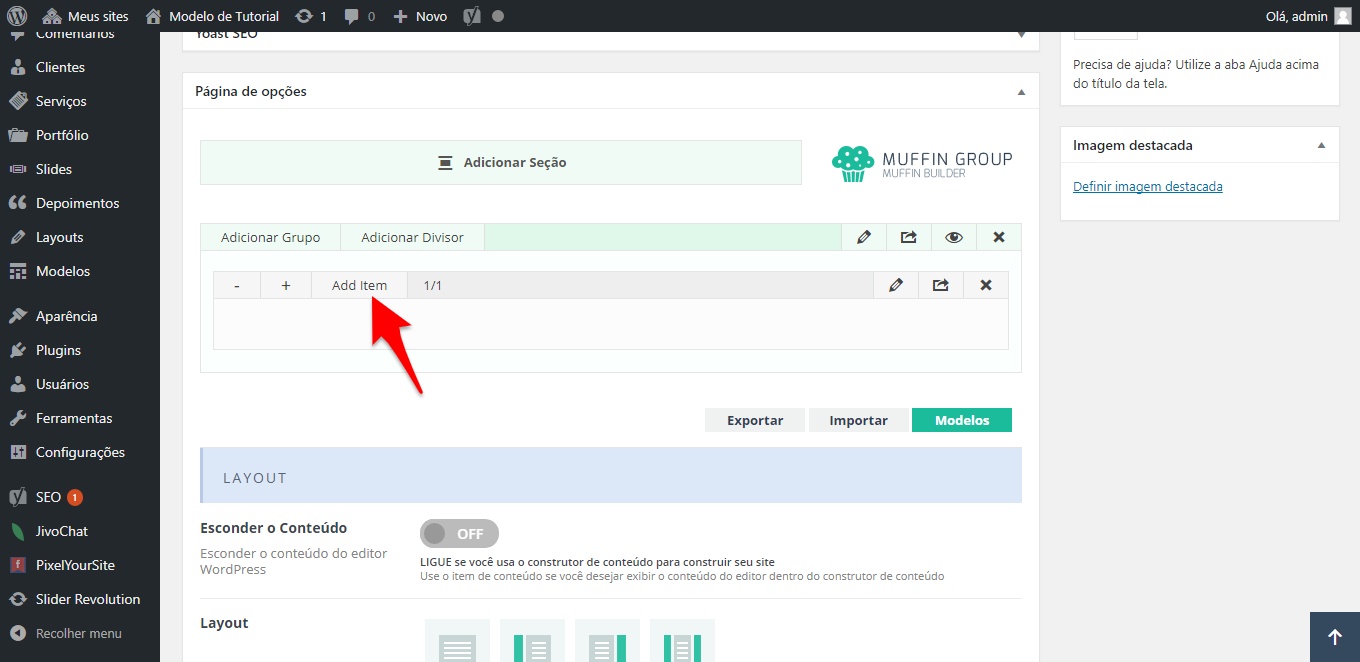This screenshot has height=662, width=1360.
Task: Open Slider Revolution in the sidebar
Action: pos(87,599)
